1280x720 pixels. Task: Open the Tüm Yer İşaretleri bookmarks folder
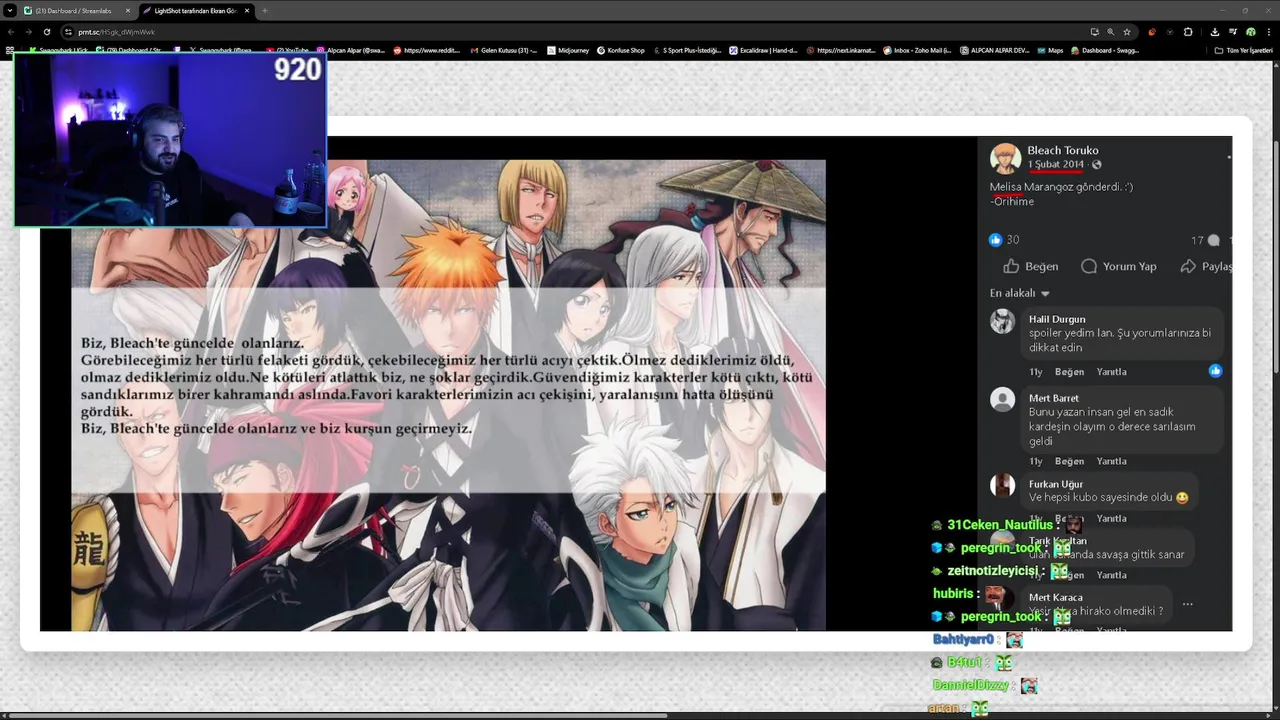(x=1245, y=50)
